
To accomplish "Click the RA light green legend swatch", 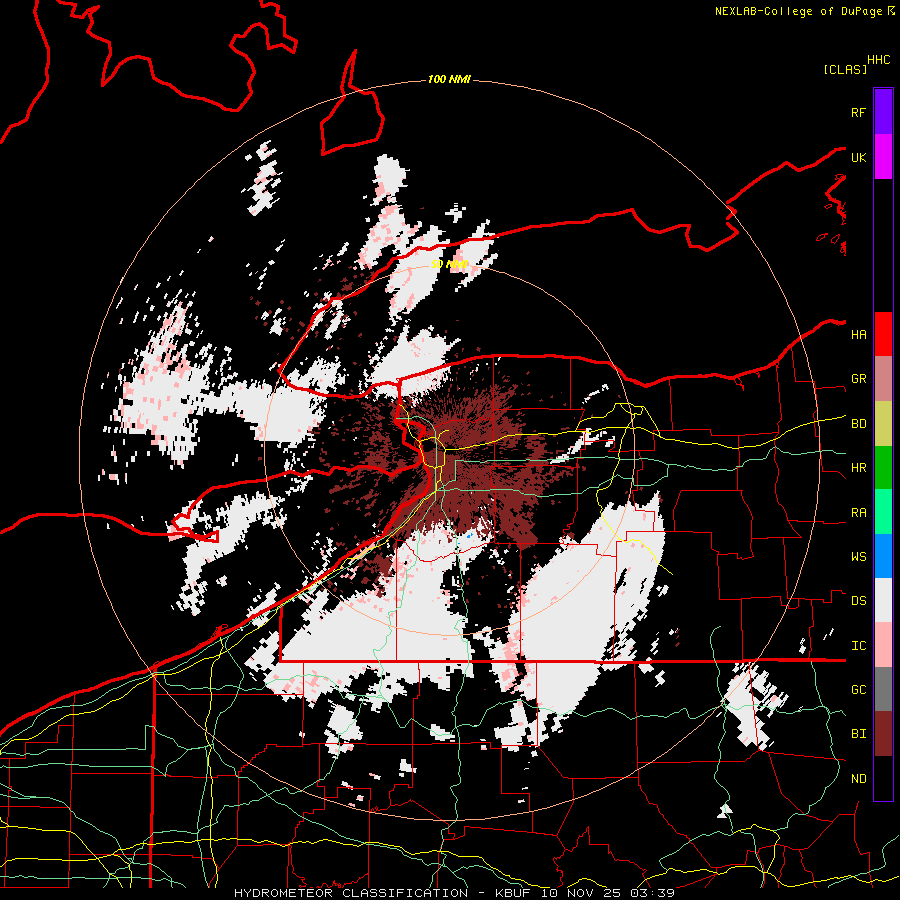I will coord(883,512).
